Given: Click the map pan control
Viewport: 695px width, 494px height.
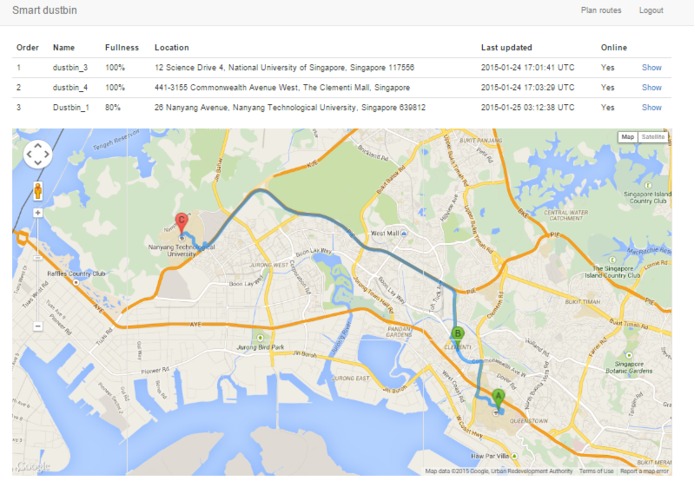Looking at the screenshot, I should 38,154.
